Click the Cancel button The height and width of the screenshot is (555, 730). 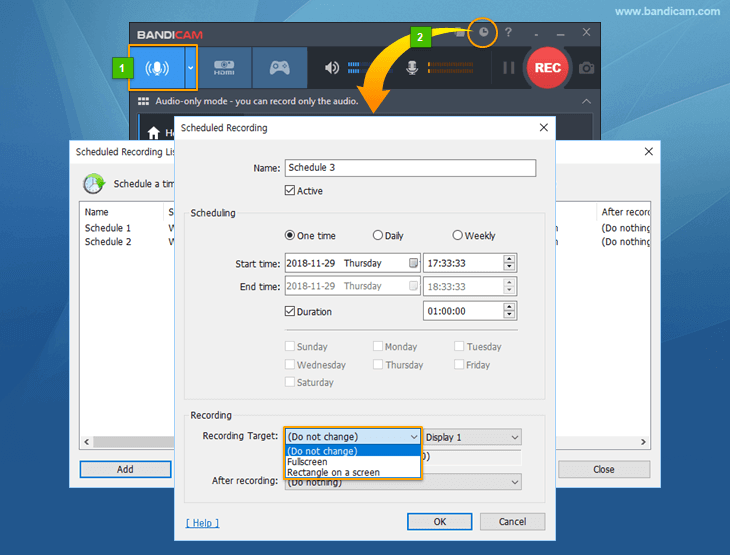[513, 521]
